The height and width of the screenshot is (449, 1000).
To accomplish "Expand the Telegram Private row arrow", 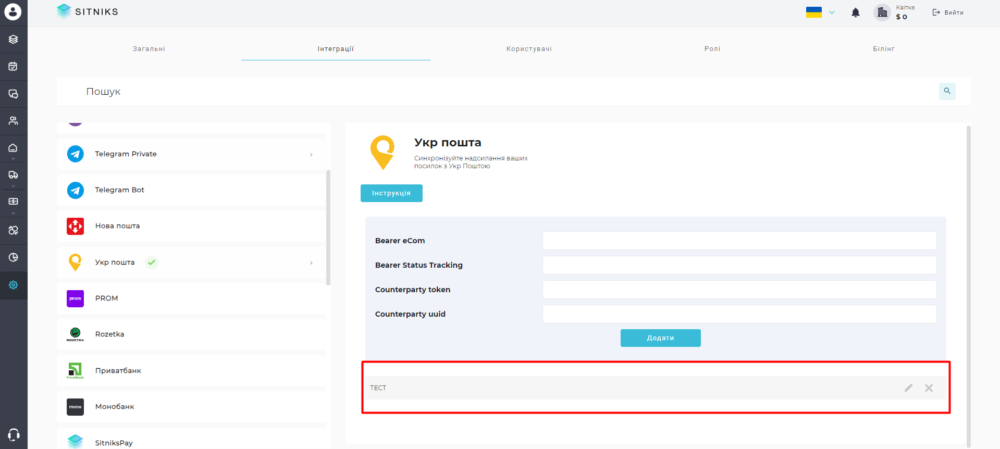I will point(311,154).
